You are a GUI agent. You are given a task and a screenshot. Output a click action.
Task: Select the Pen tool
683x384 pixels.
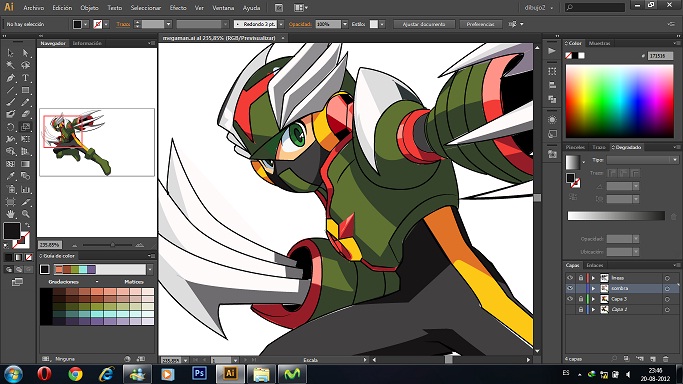tap(10, 78)
